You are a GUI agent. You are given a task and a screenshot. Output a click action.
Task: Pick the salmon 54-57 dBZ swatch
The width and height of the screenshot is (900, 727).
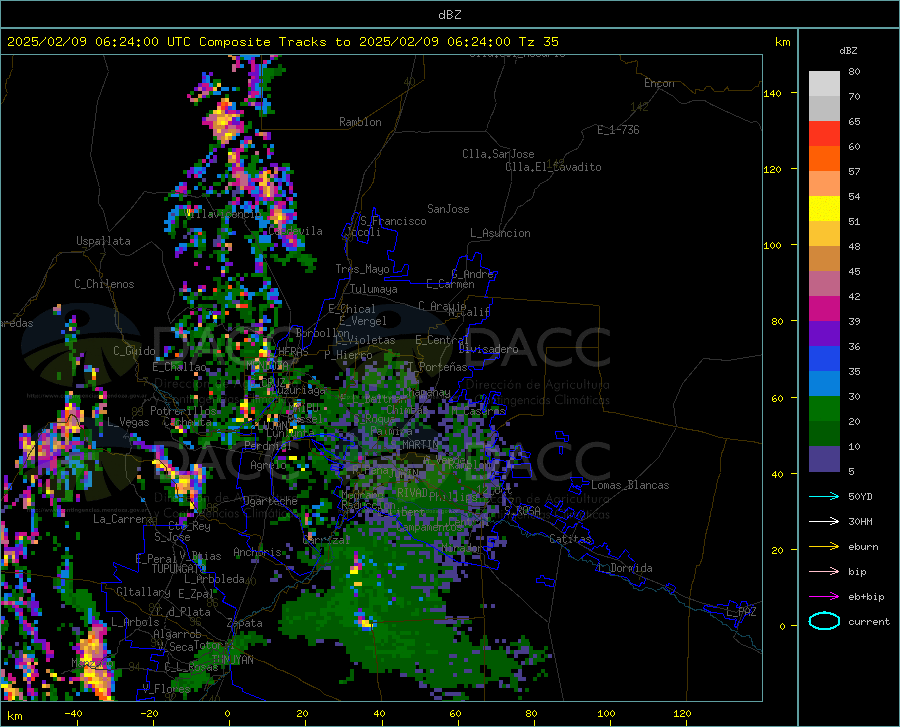824,184
